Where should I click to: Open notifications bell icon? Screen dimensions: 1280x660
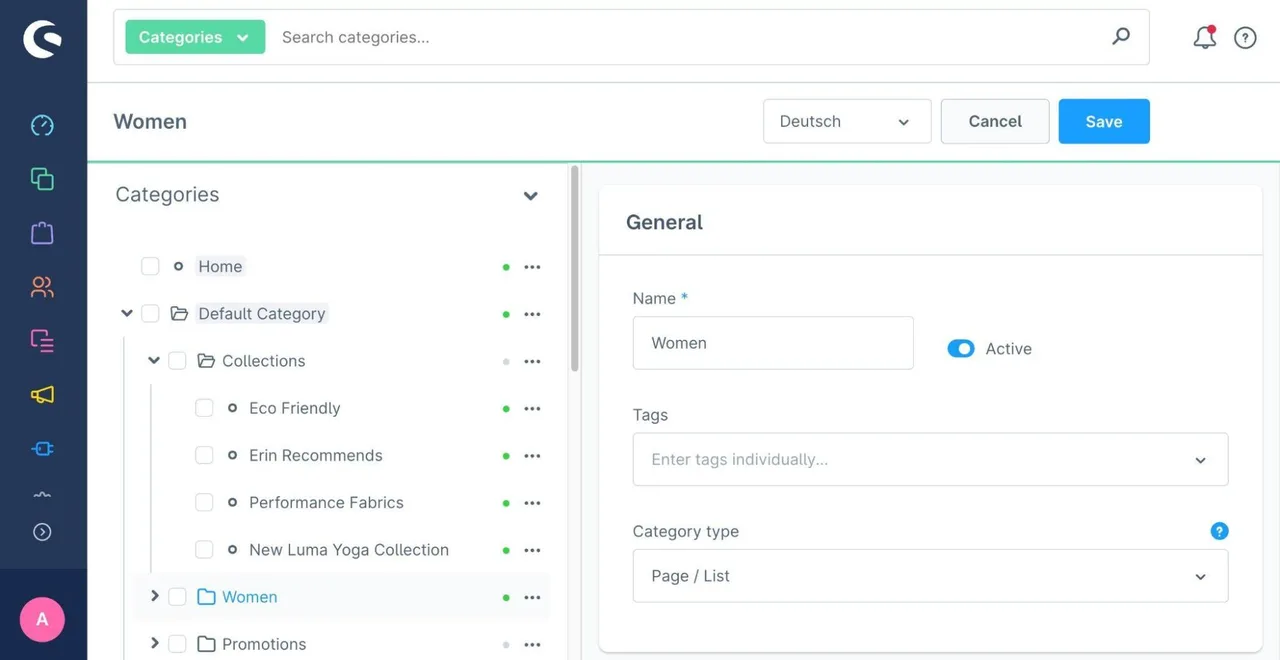point(1205,37)
